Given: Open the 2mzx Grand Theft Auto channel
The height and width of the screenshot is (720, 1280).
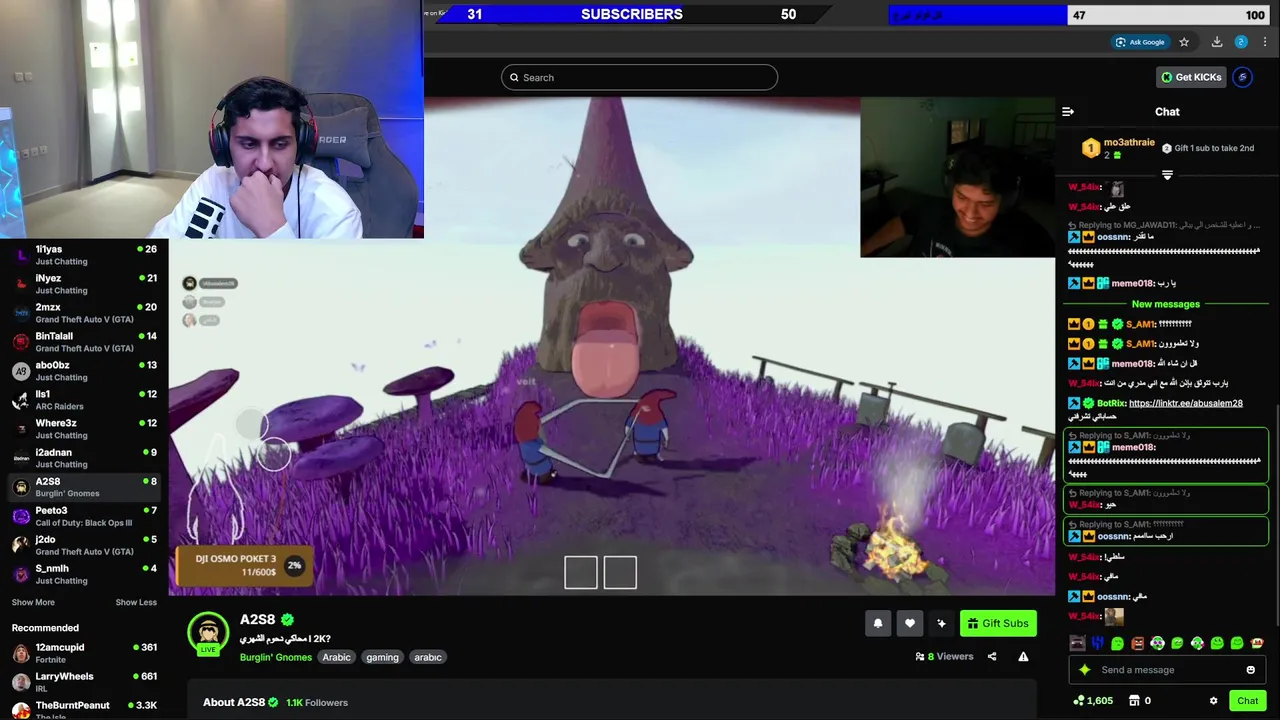Looking at the screenshot, I should (x=84, y=313).
